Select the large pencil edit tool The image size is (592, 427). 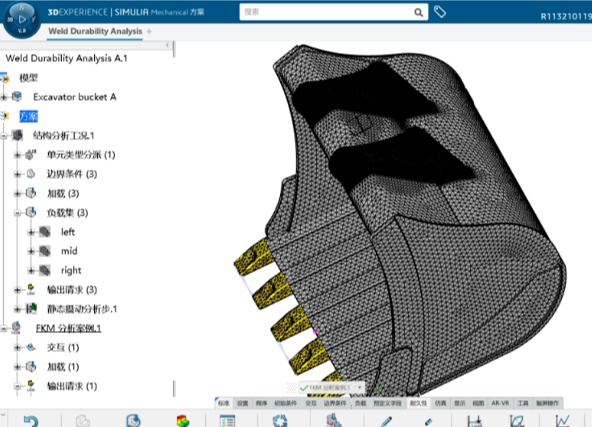386,421
